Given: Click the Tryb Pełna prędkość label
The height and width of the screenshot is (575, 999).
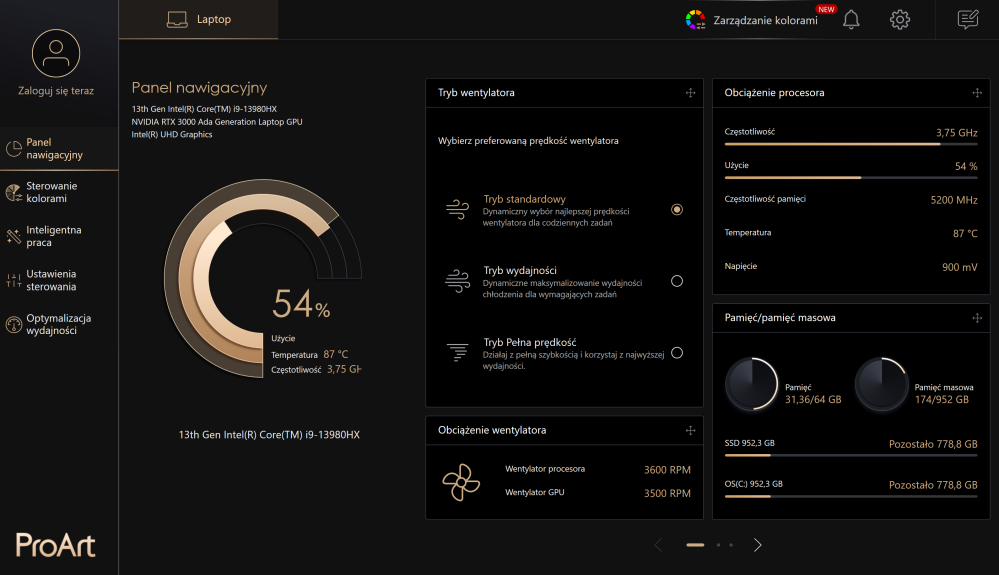Looking at the screenshot, I should point(529,343).
